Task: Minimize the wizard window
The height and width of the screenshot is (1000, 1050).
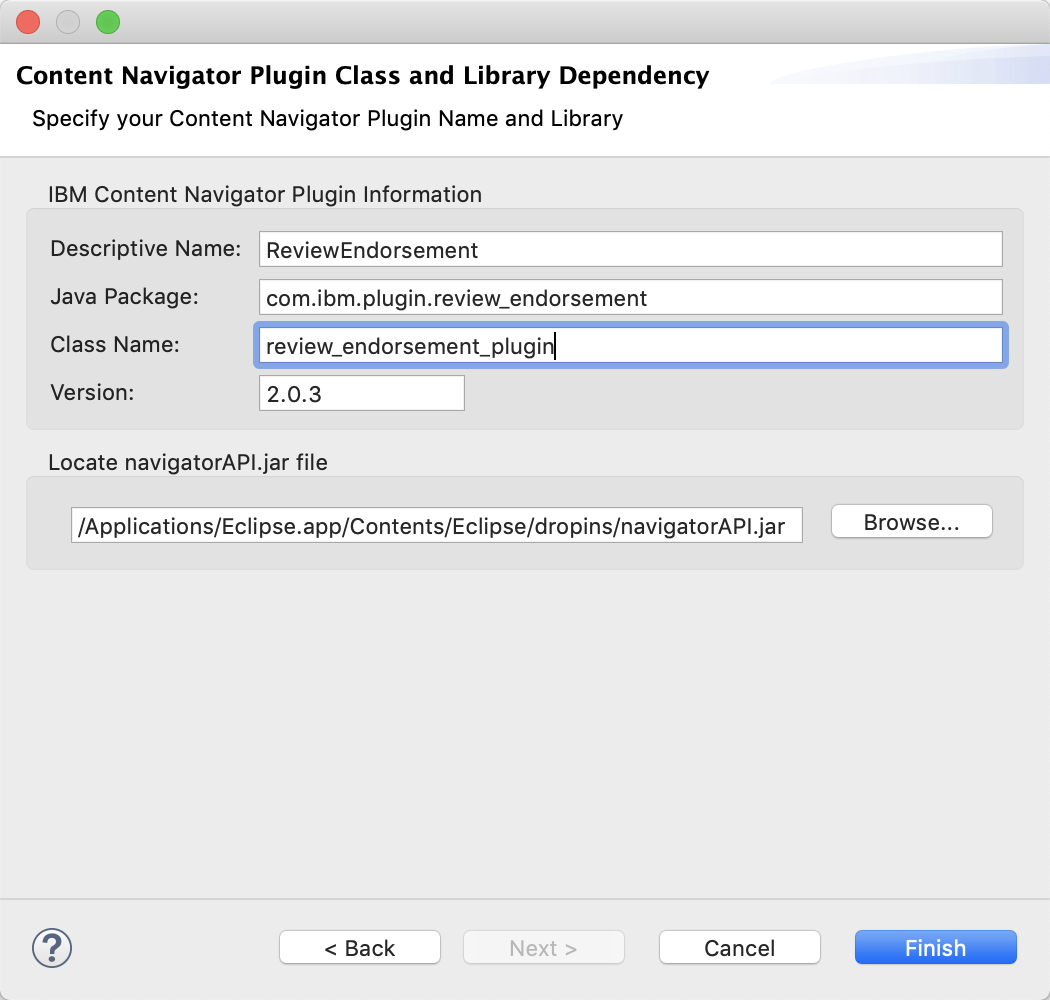Action: (x=67, y=21)
